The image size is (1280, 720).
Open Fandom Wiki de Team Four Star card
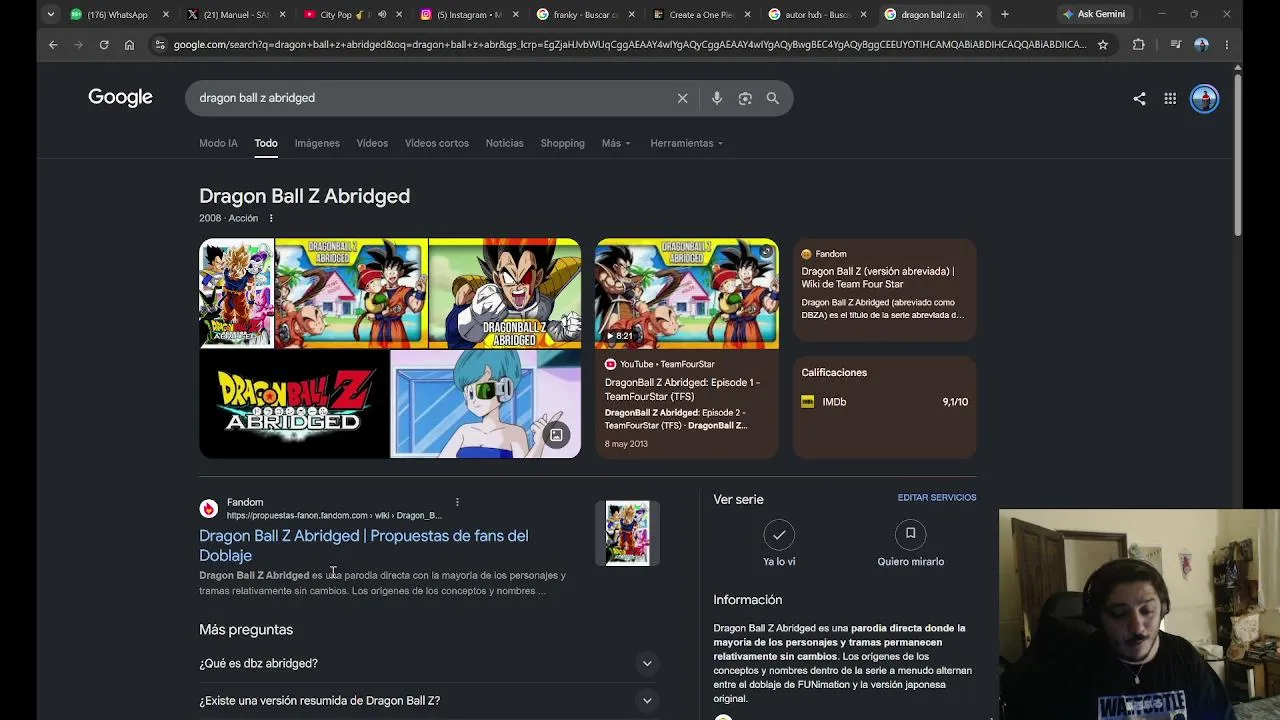885,290
